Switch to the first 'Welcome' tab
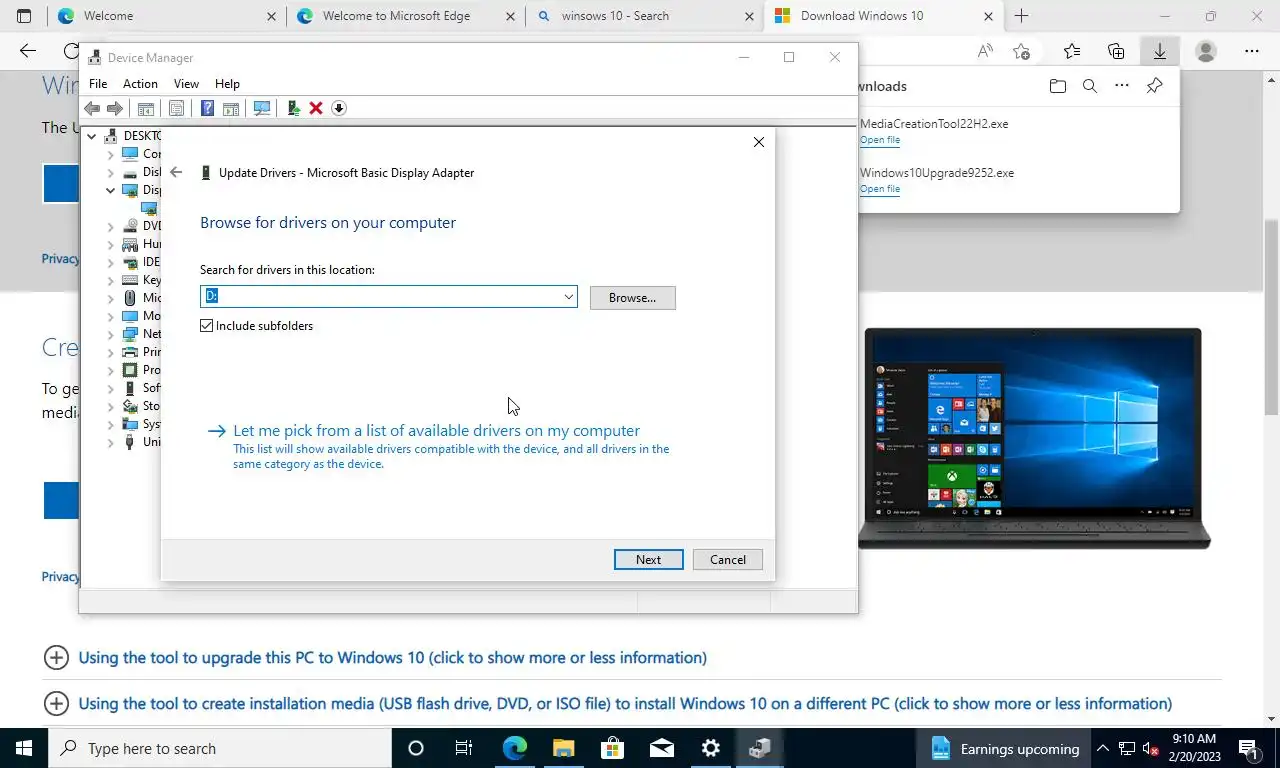Viewport: 1280px width, 768px height. click(165, 16)
